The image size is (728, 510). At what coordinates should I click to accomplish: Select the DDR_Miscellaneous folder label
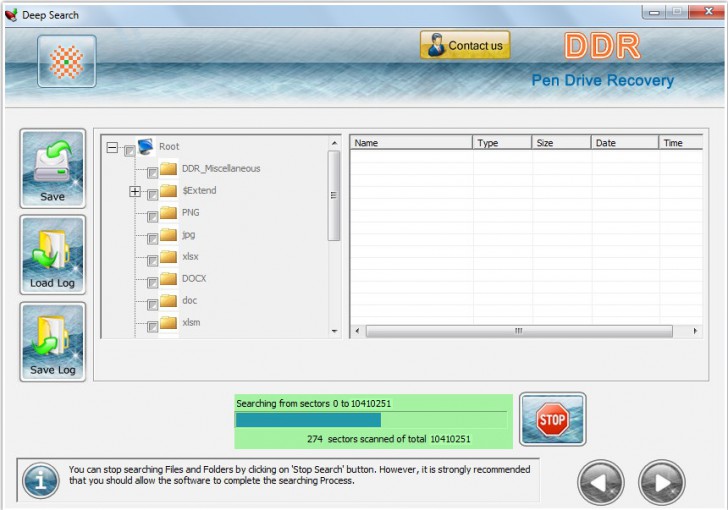tap(221, 169)
